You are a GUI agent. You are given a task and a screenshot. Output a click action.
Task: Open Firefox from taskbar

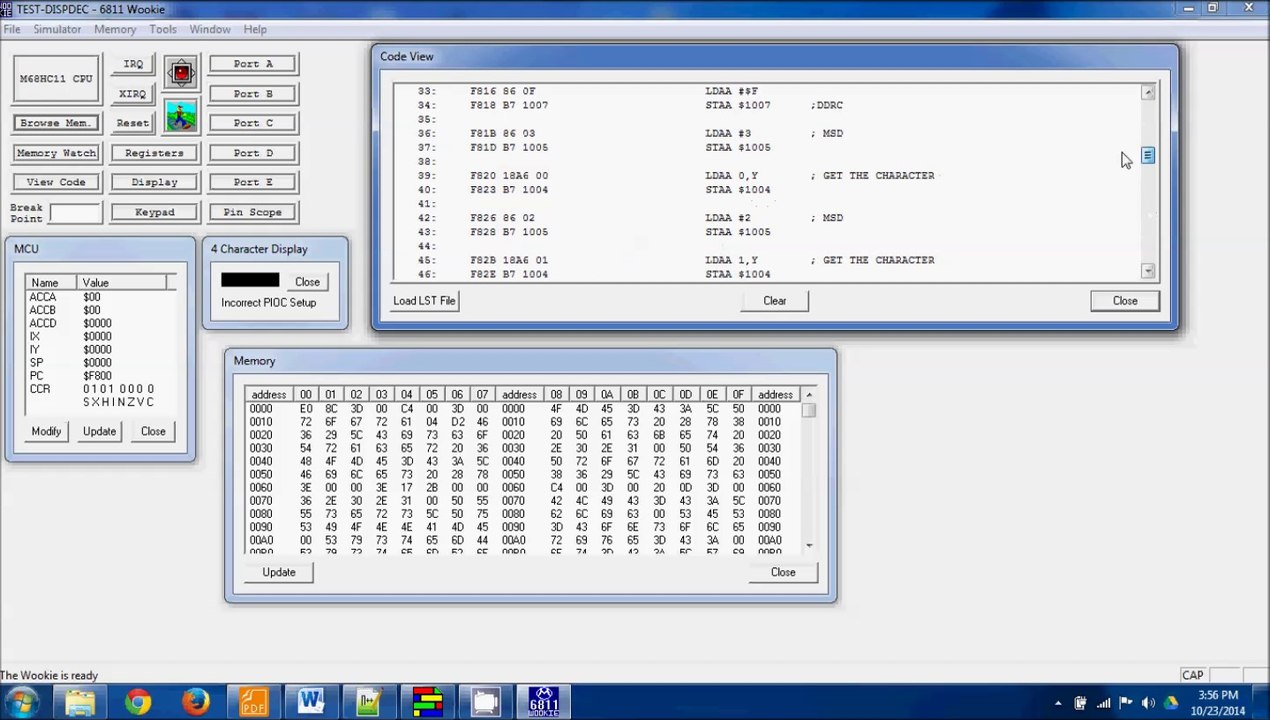(x=196, y=702)
